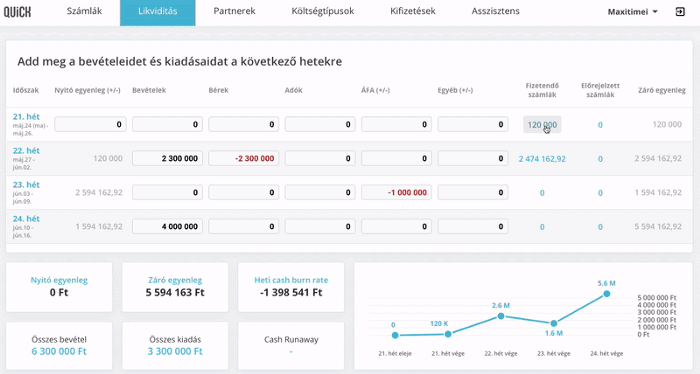Click the Összes bevétel 6 300 000 Ft card
The height and width of the screenshot is (374, 700).
(59, 346)
